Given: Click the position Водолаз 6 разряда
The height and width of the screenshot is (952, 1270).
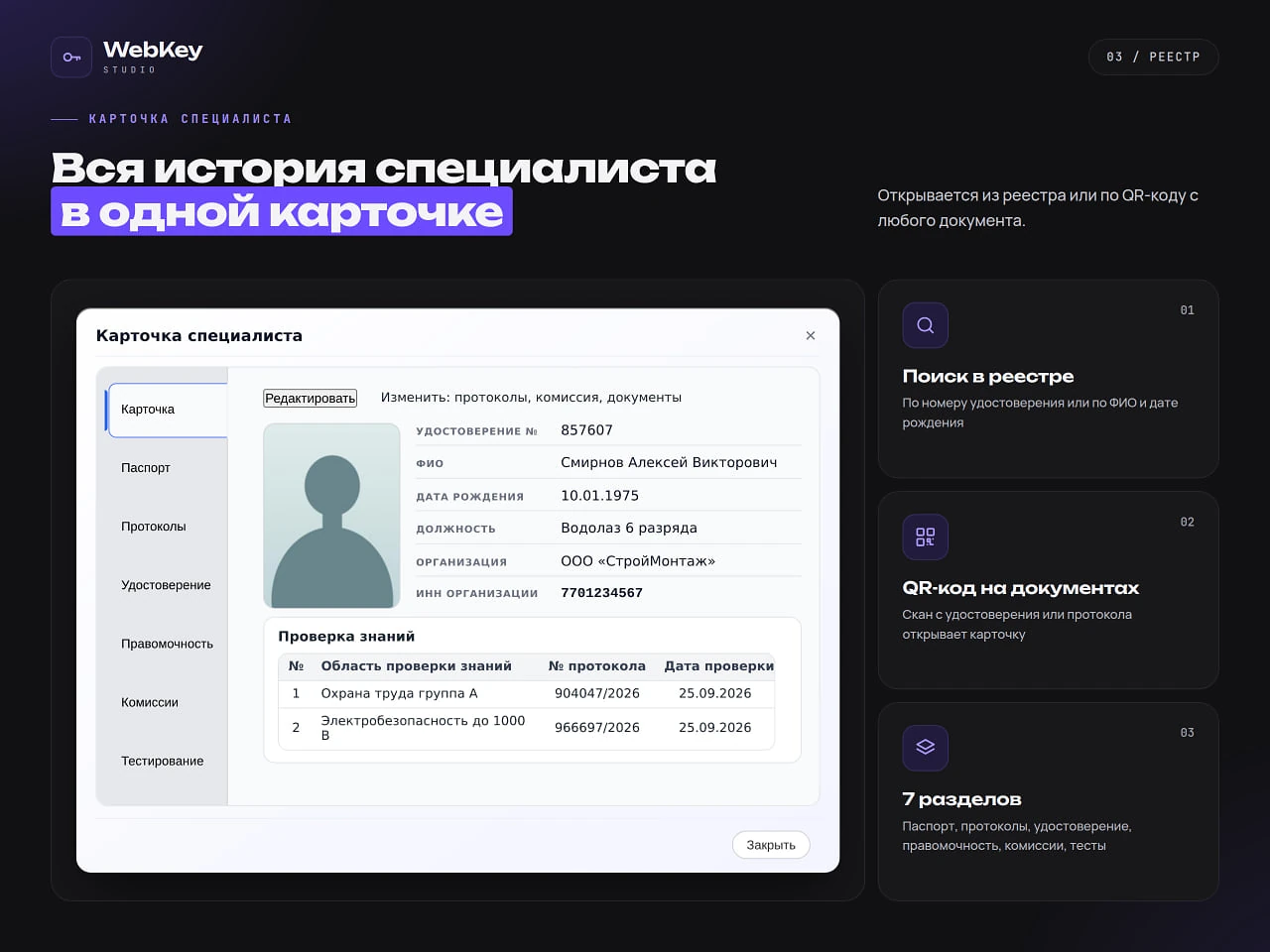Looking at the screenshot, I should (x=629, y=528).
